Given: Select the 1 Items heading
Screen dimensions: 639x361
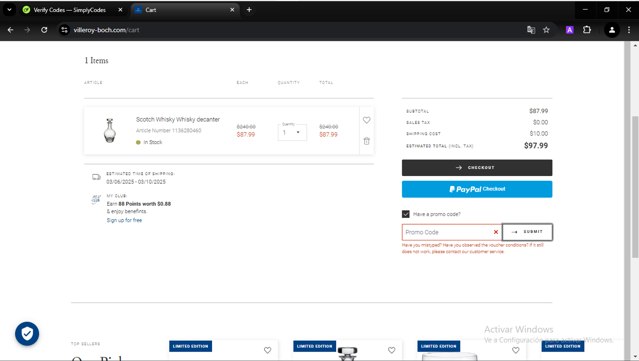Looking at the screenshot, I should pyautogui.click(x=97, y=60).
